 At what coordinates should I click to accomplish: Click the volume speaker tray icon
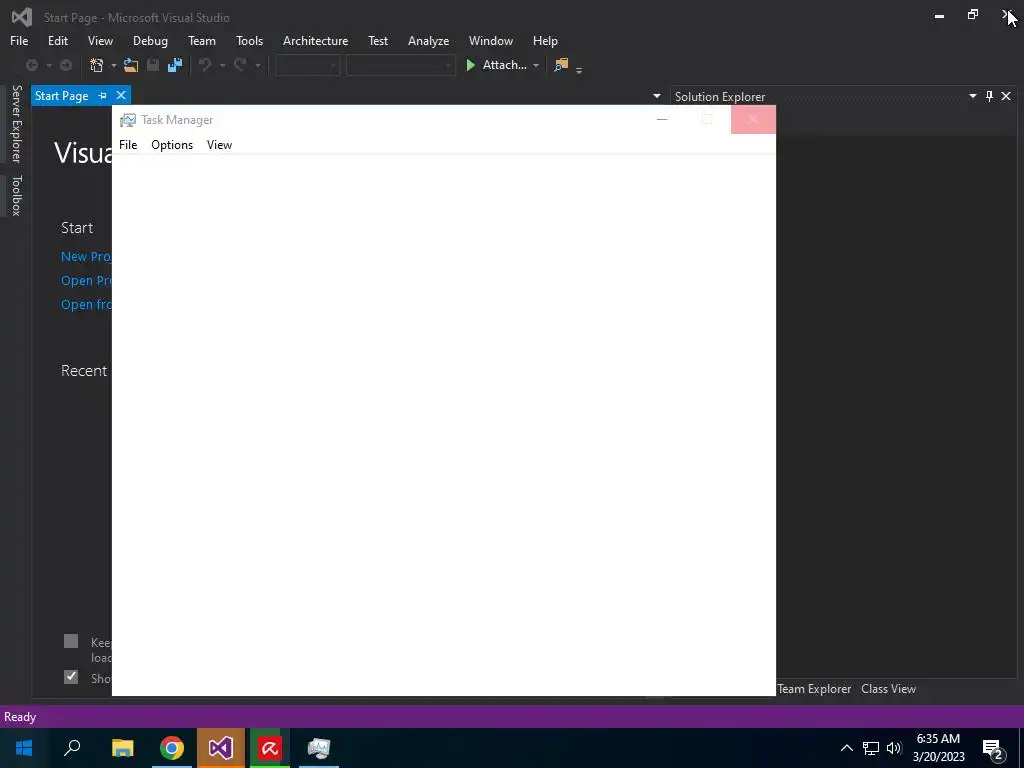[894, 748]
